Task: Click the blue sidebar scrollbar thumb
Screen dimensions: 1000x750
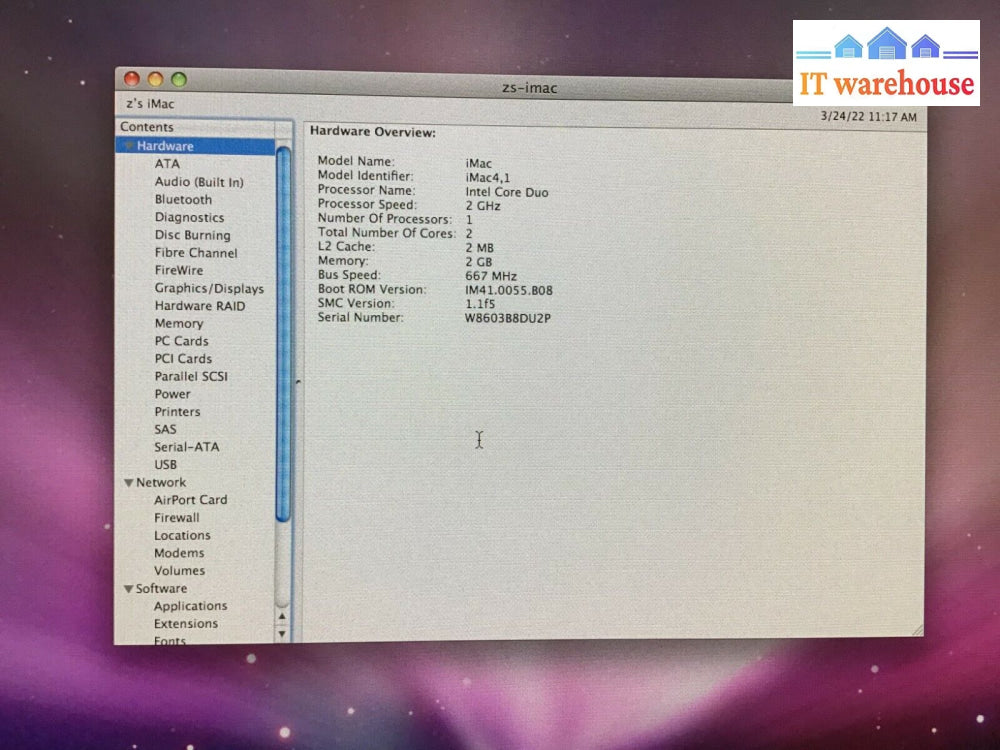Action: [x=283, y=330]
